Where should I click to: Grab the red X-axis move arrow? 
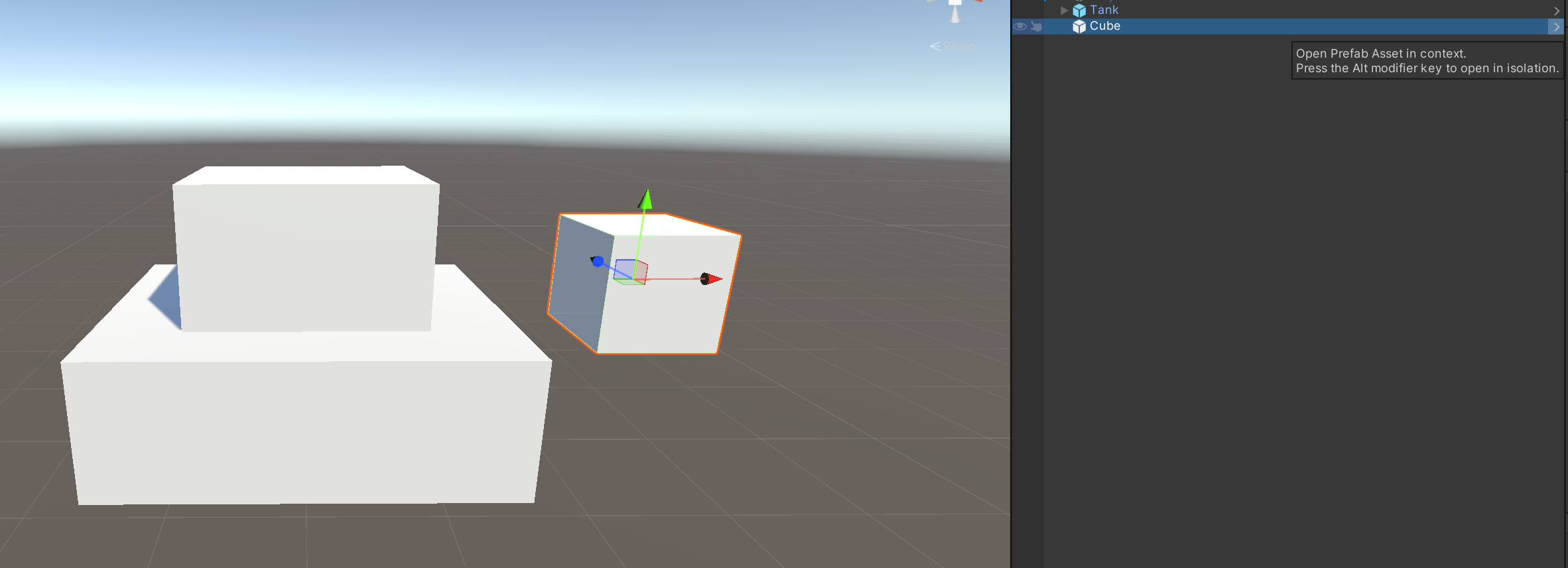click(x=711, y=279)
